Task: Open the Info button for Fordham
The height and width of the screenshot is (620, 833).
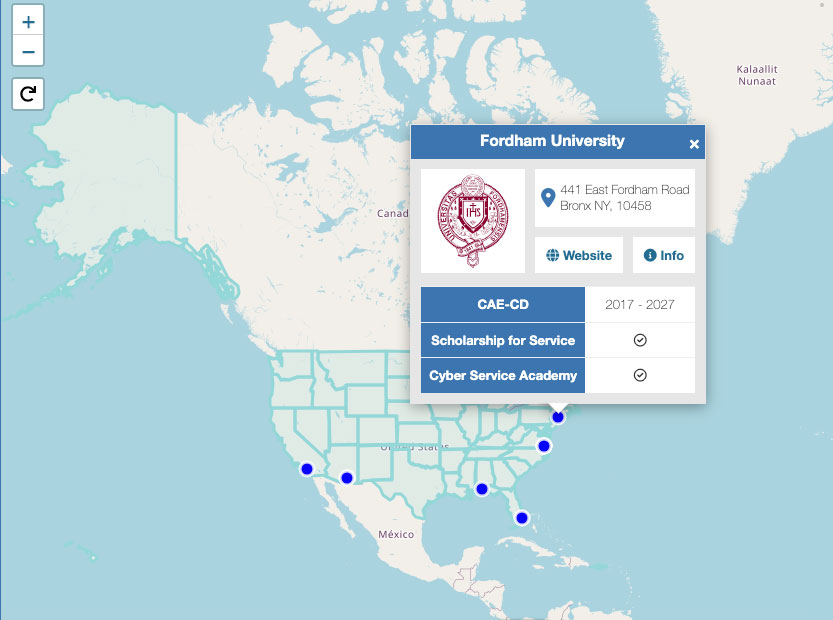Action: point(664,256)
